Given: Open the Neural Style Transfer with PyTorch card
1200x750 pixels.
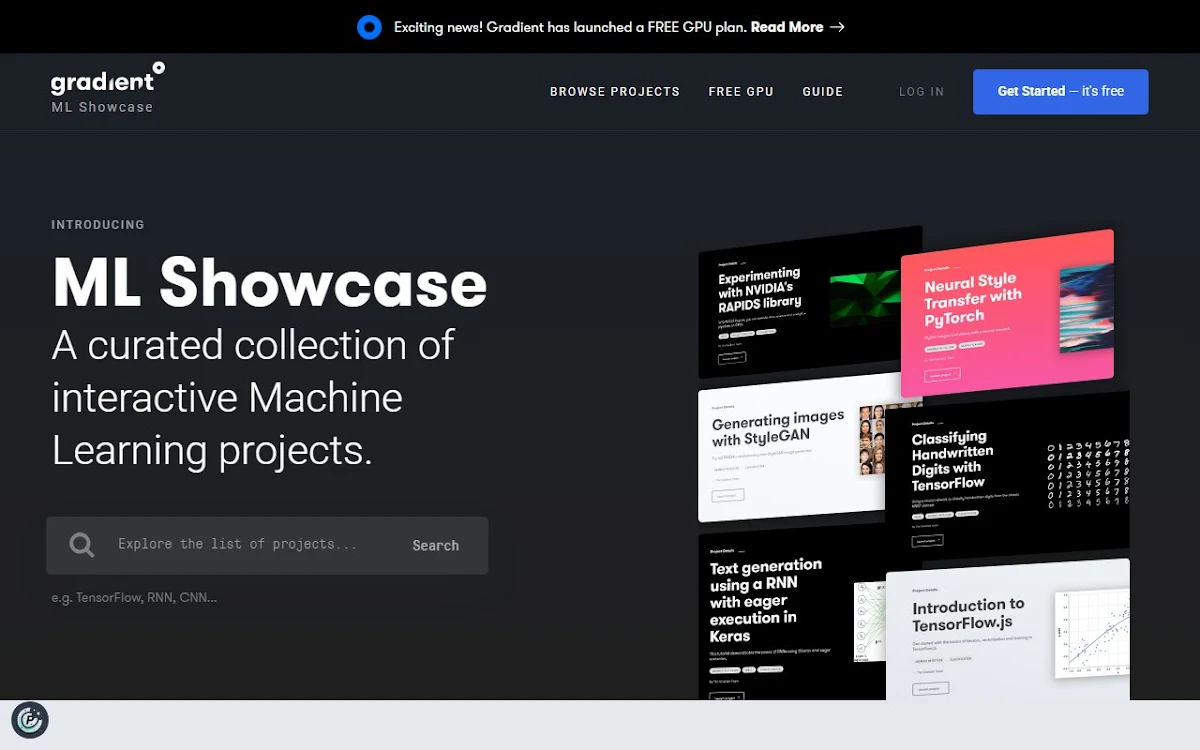Looking at the screenshot, I should tap(1007, 314).
